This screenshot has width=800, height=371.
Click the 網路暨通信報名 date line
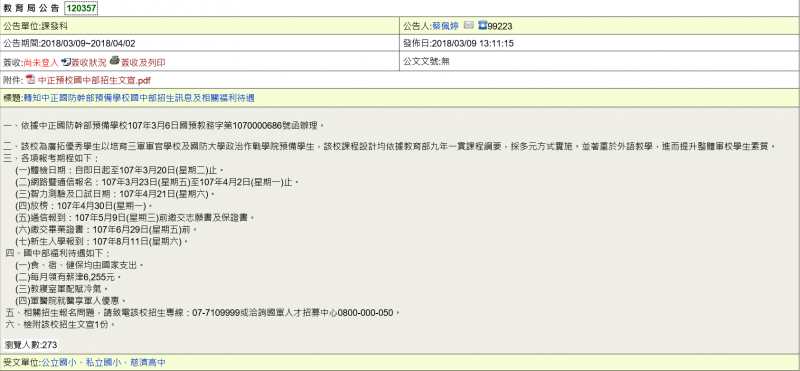[157, 181]
